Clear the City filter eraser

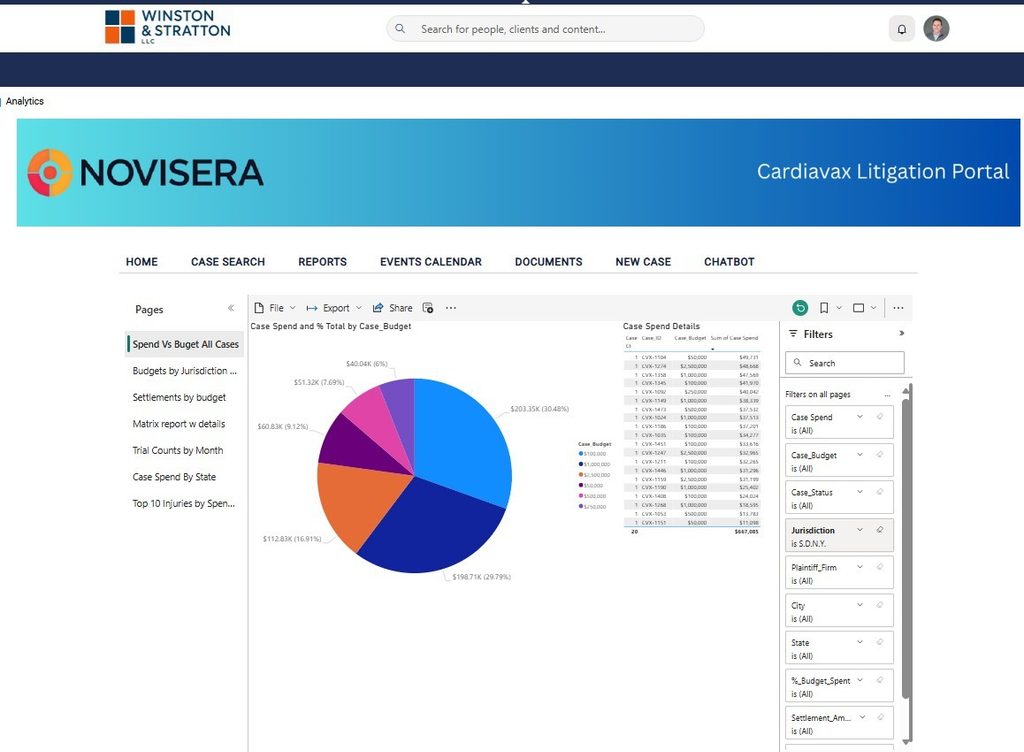[x=880, y=604]
